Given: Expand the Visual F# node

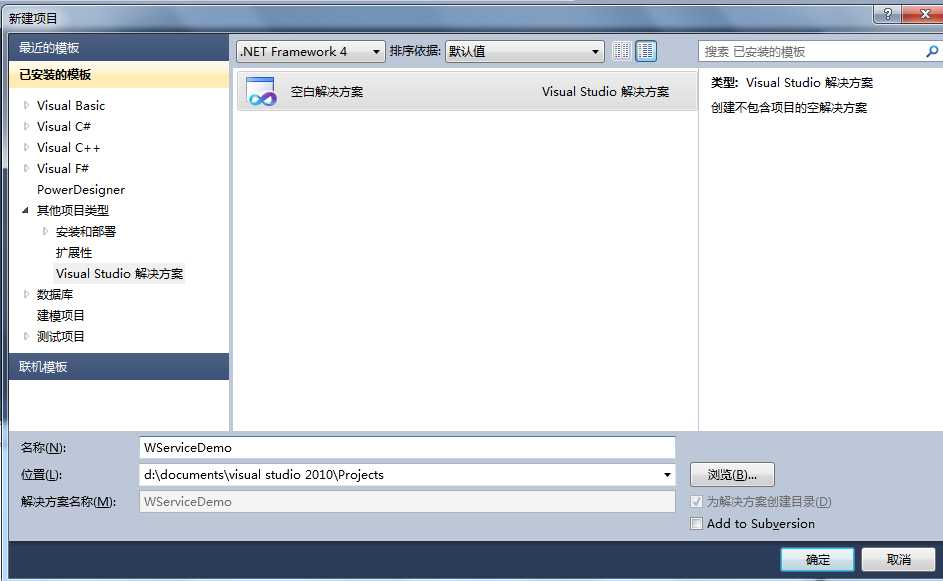Looking at the screenshot, I should 26,168.
